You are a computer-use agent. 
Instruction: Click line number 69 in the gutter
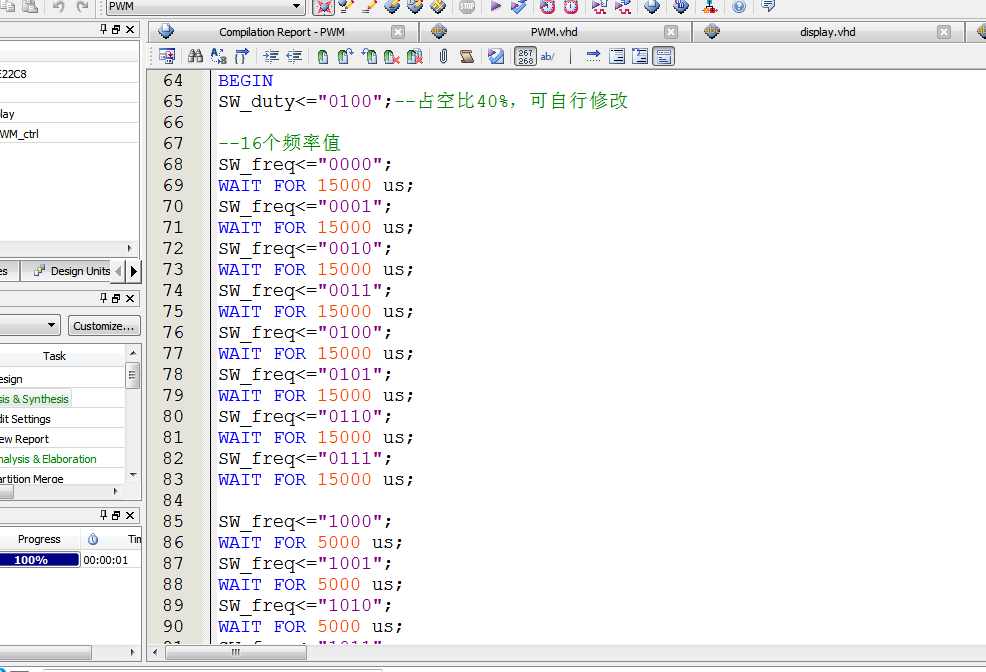173,185
